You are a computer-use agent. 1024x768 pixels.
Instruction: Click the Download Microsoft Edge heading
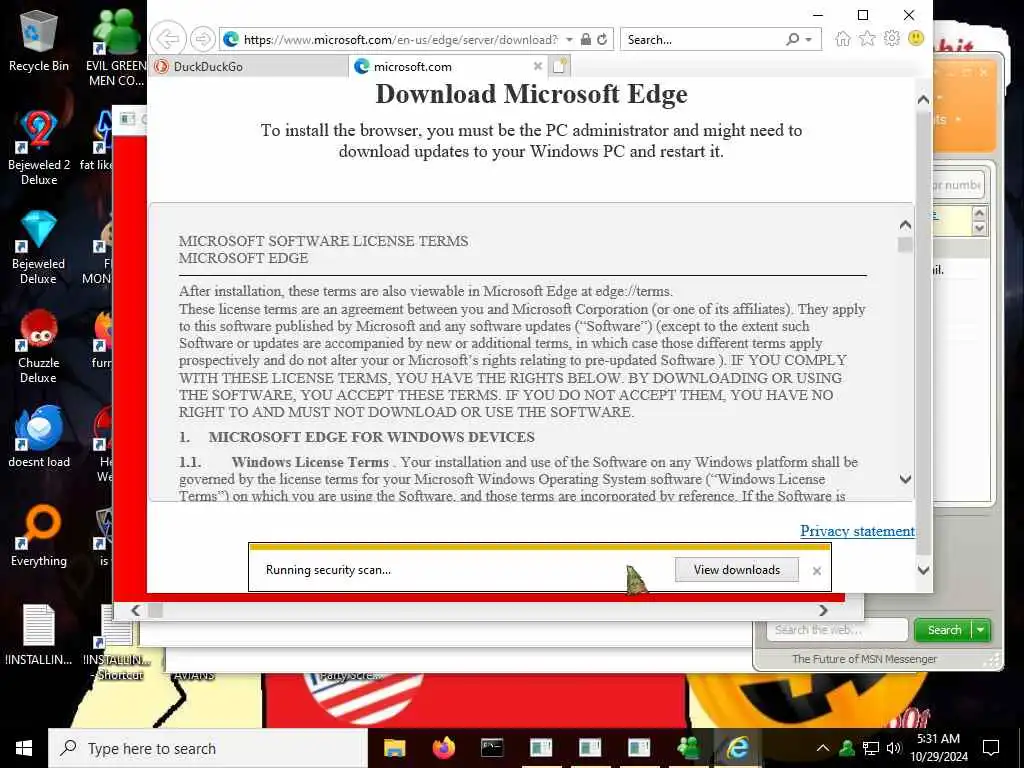pos(531,94)
